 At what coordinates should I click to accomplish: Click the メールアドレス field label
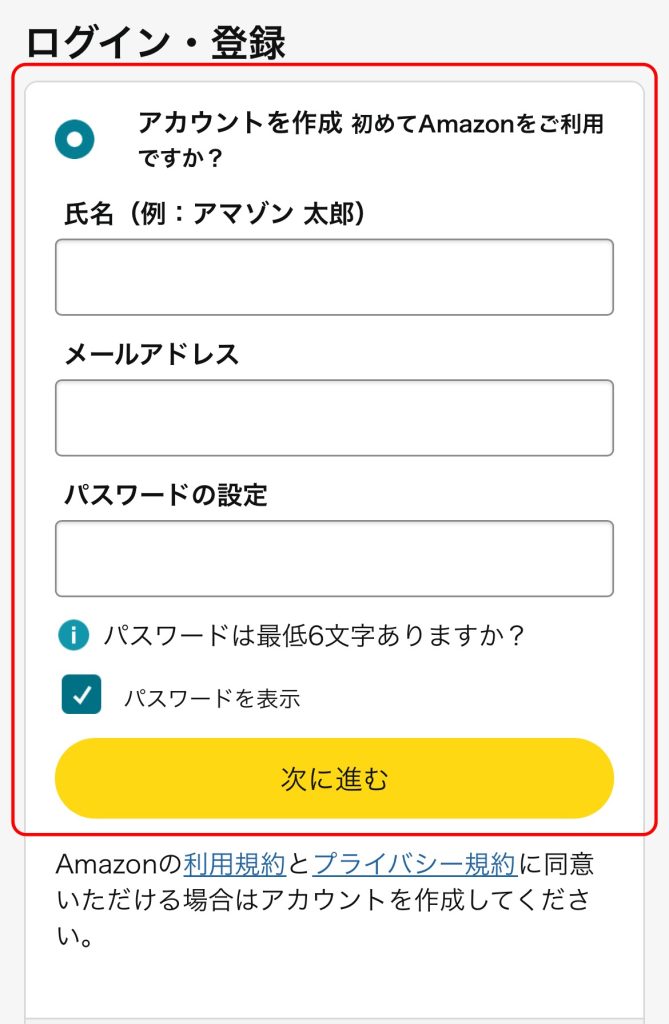152,354
